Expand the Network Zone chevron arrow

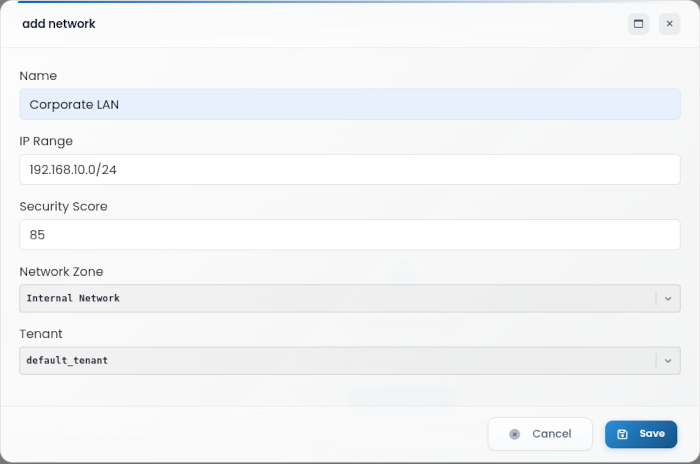668,298
